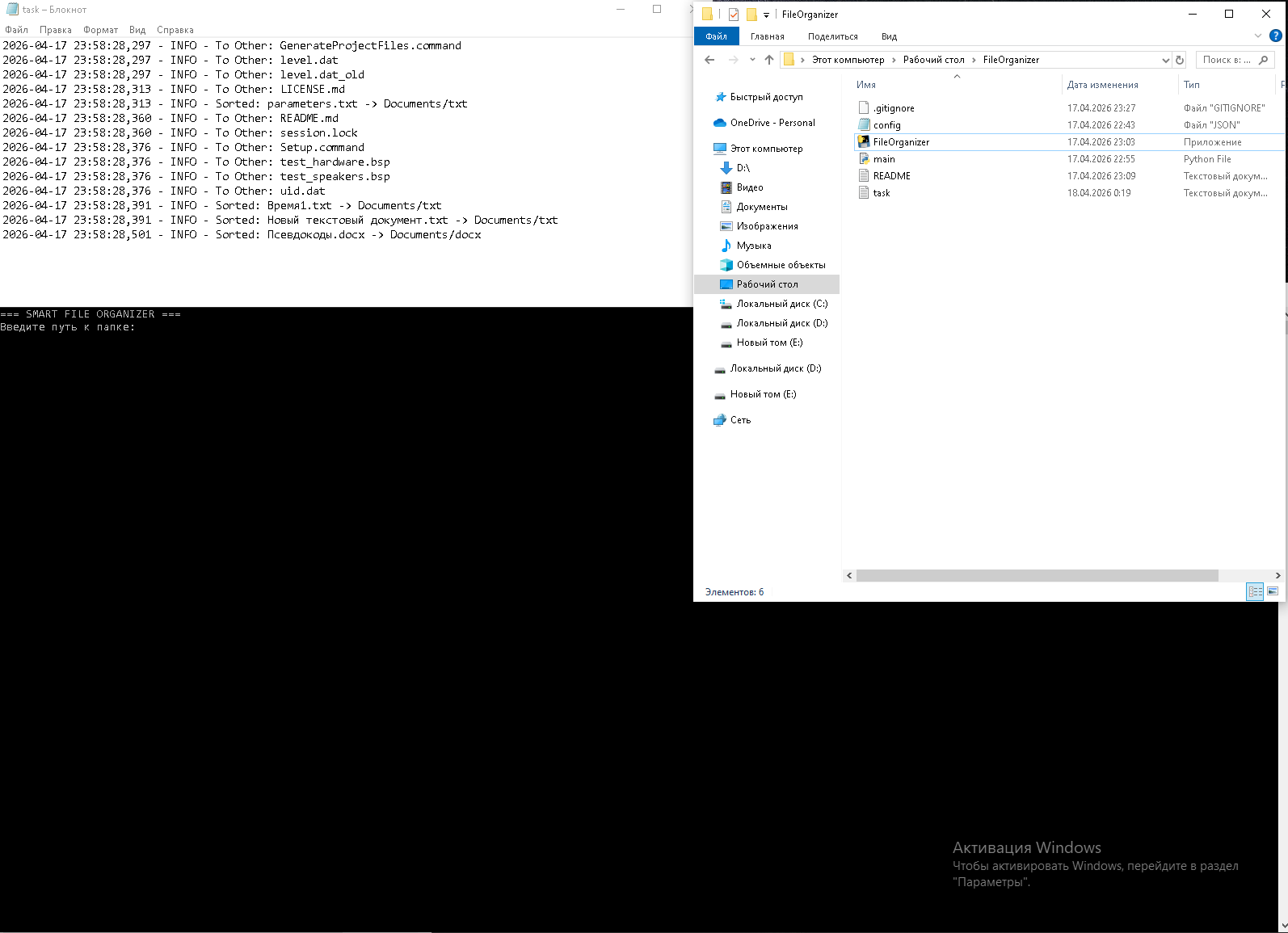Image resolution: width=1288 pixels, height=933 pixels.
Task: Select the config JSON file icon
Action: click(x=864, y=125)
